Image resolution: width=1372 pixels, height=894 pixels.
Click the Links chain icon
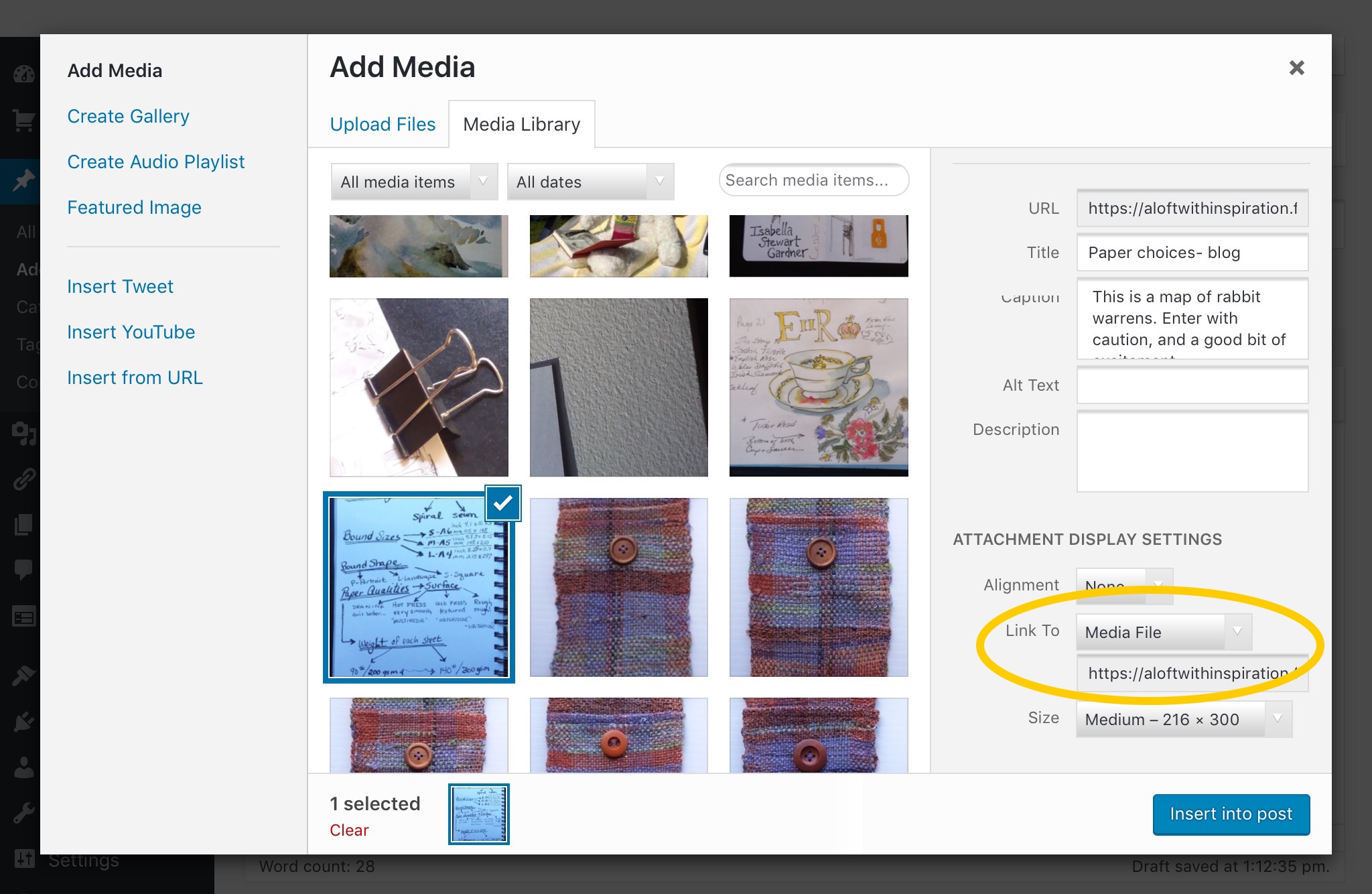pos(23,478)
